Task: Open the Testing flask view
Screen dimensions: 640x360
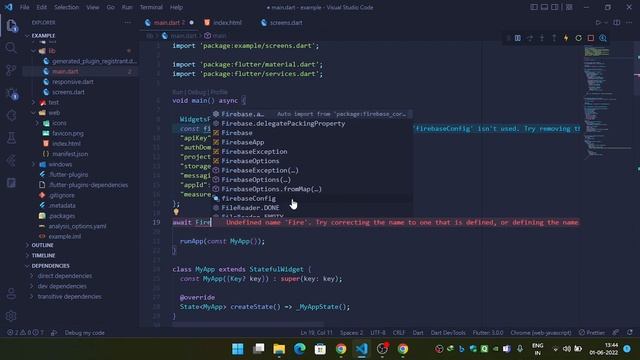Action: pyautogui.click(x=11, y=138)
